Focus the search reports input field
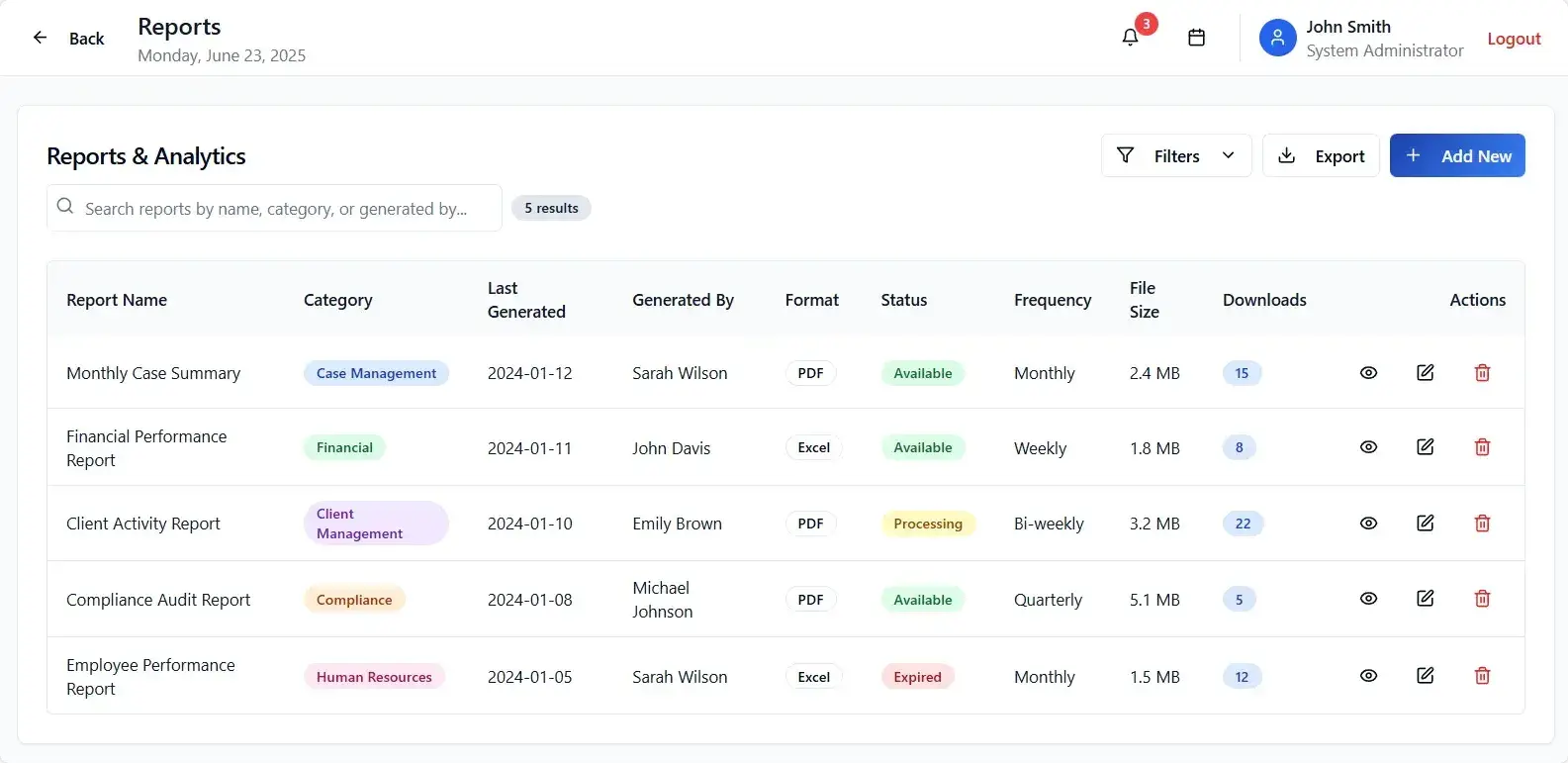 click(x=275, y=209)
